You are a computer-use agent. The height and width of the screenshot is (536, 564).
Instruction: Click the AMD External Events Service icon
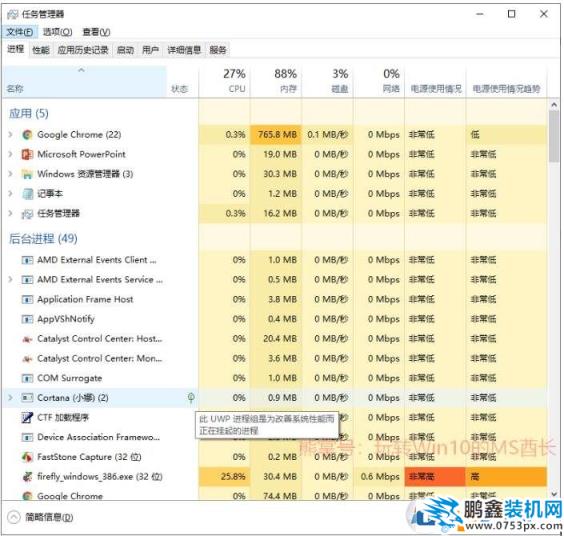click(27, 280)
